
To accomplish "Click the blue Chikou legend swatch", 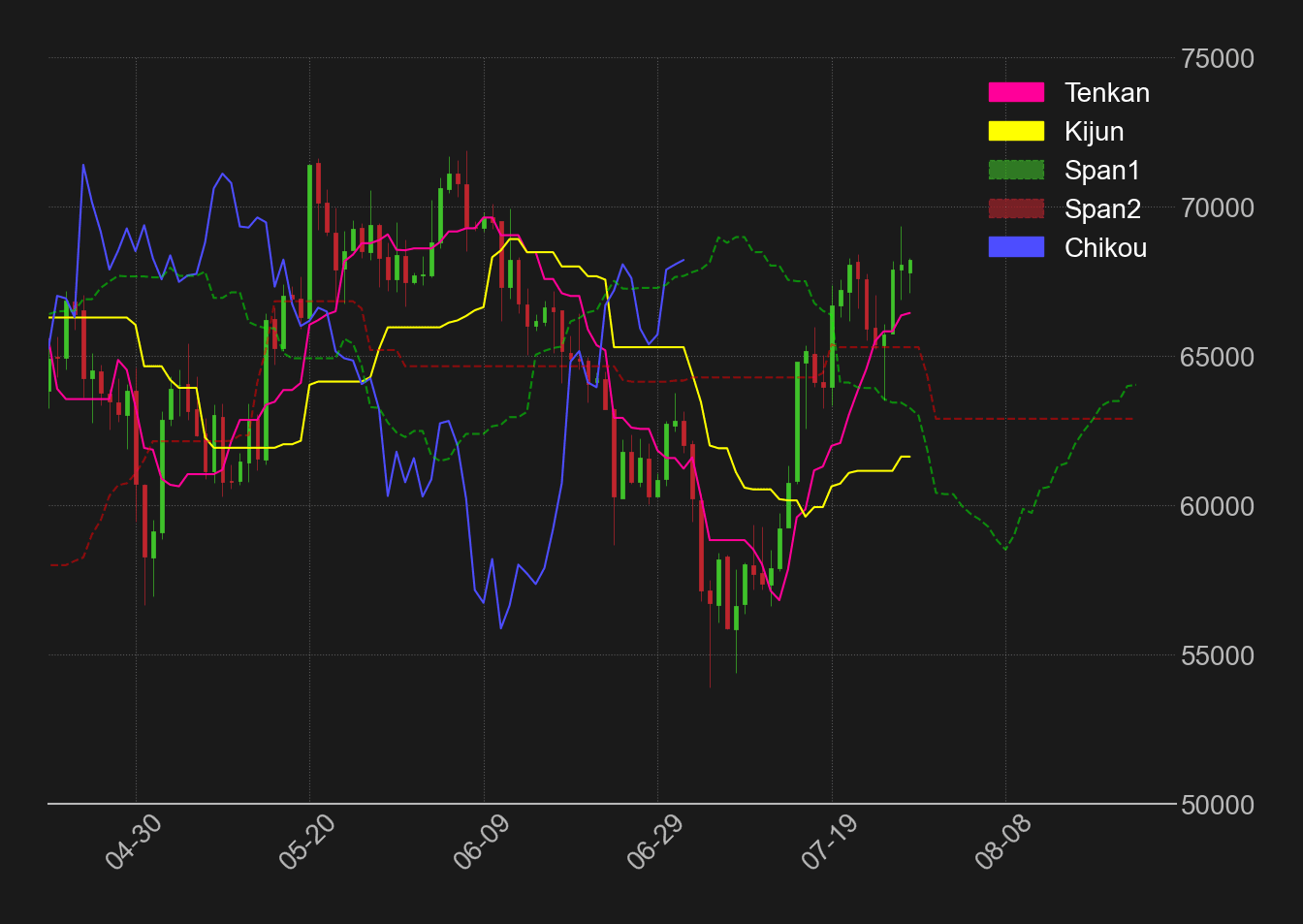I will pyautogui.click(x=1016, y=247).
